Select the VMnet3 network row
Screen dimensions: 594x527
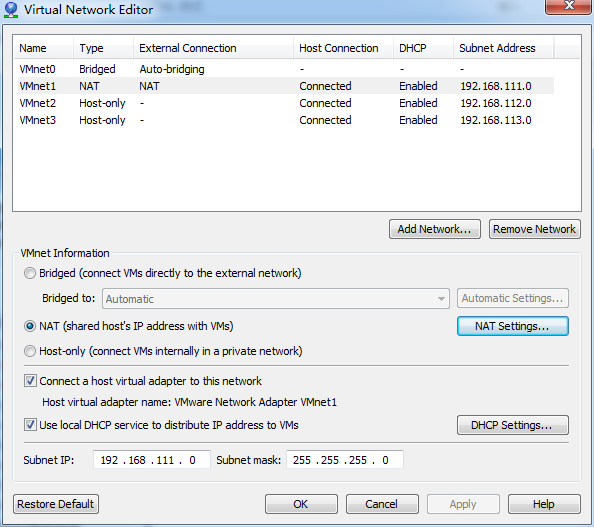click(284, 120)
